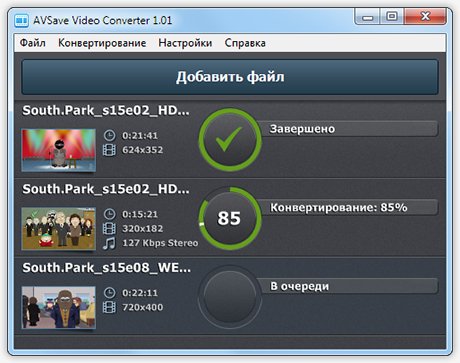Click the Конвертирование: 85% status bar
The width and height of the screenshot is (460, 363).
point(348,207)
